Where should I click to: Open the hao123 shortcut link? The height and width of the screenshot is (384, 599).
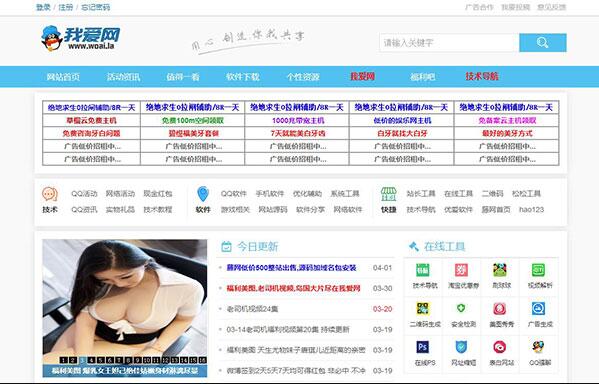tap(531, 209)
